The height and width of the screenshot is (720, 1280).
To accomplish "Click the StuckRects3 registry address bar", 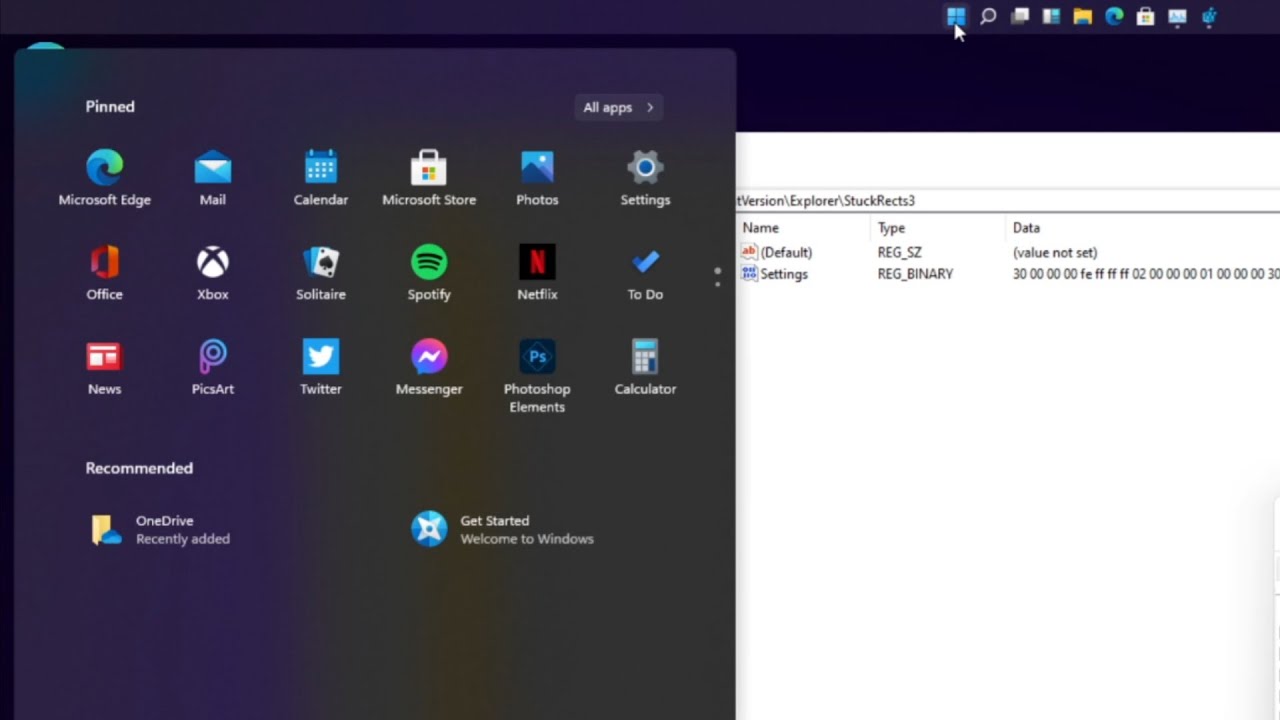I will pos(1008,200).
